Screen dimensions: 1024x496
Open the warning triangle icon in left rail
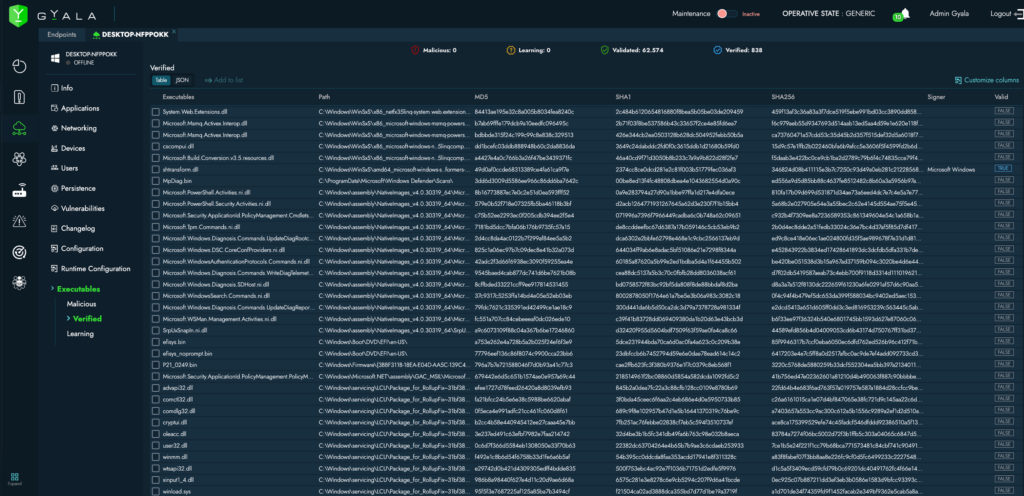point(20,221)
